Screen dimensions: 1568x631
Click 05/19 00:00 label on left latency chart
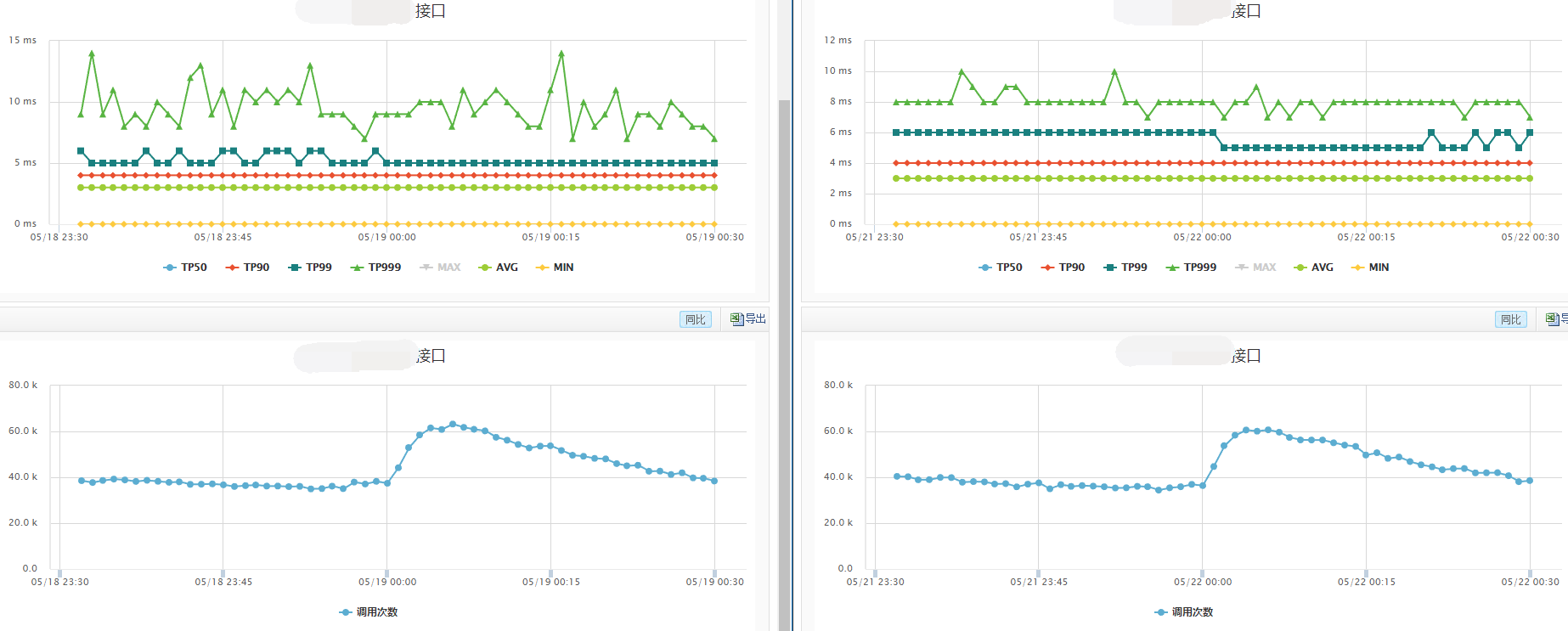[x=387, y=238]
